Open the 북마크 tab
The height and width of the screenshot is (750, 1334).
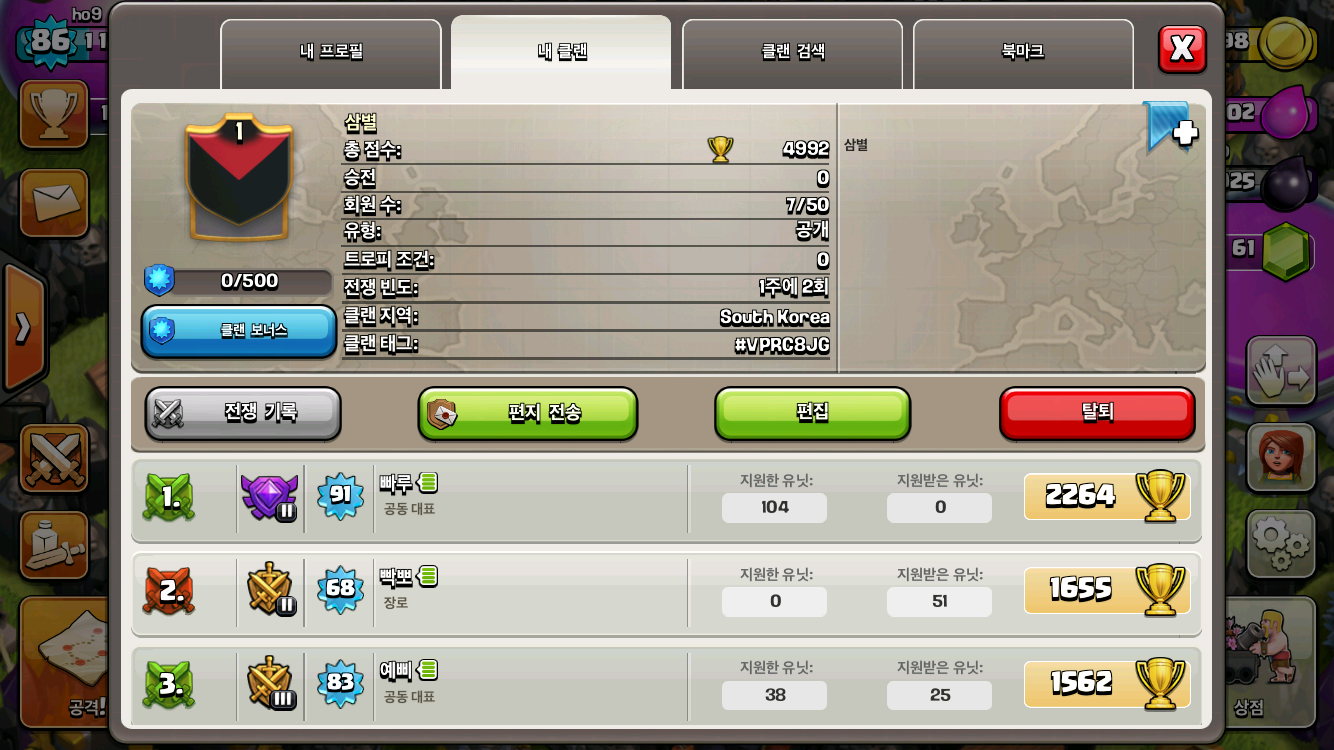(1023, 54)
